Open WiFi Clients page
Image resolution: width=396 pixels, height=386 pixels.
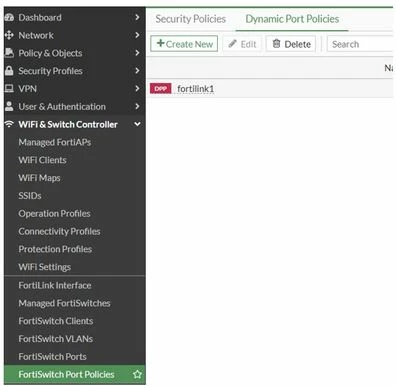[75, 160]
